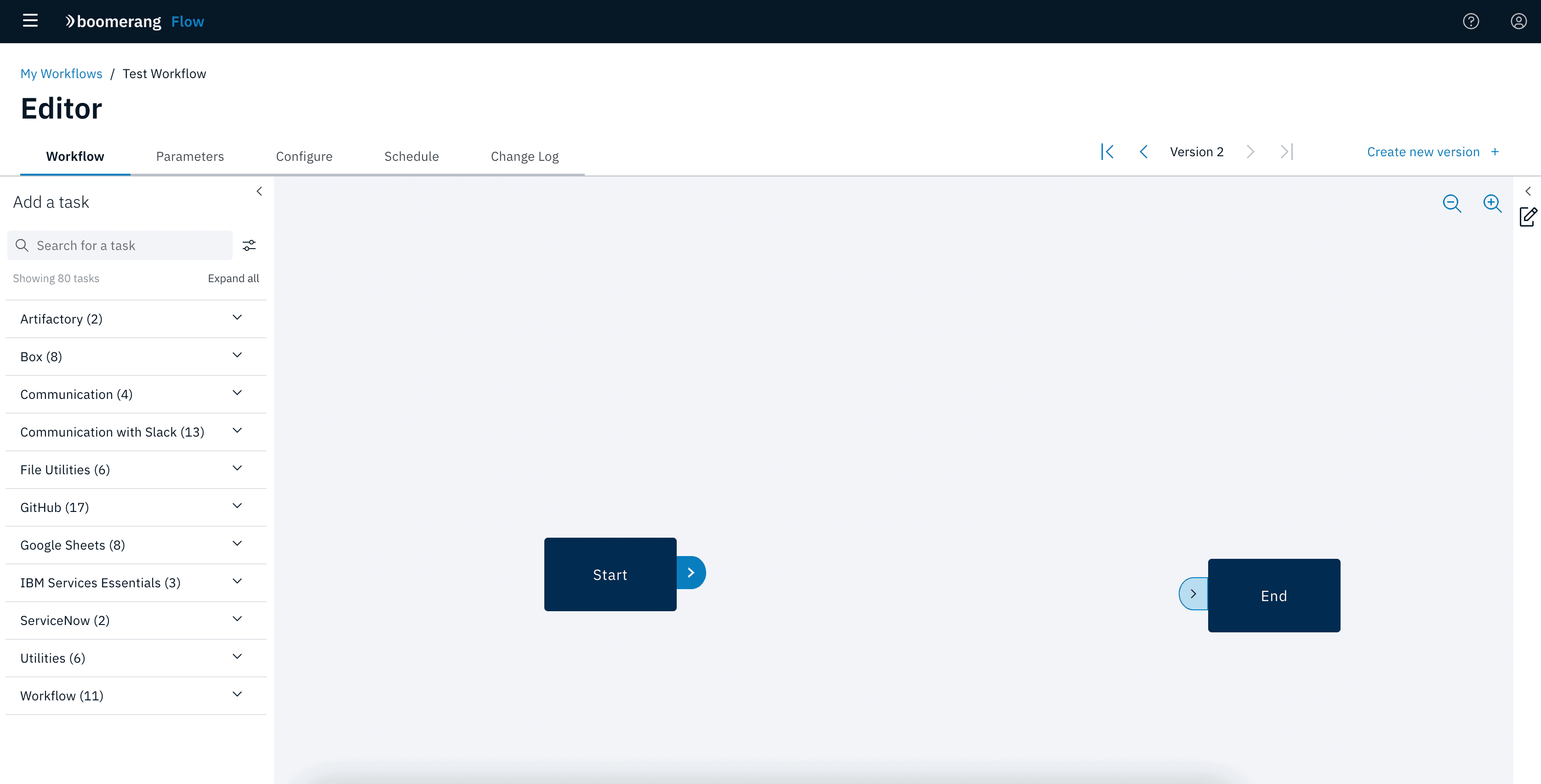
Task: Expand the Communication (4) category
Action: pos(136,394)
